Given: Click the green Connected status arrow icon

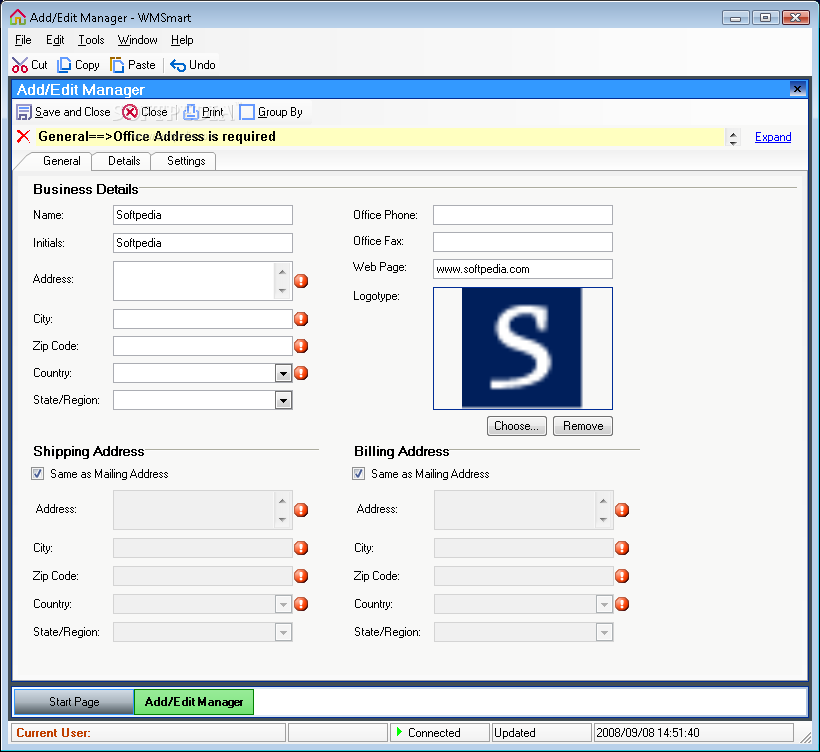Looking at the screenshot, I should click(400, 732).
